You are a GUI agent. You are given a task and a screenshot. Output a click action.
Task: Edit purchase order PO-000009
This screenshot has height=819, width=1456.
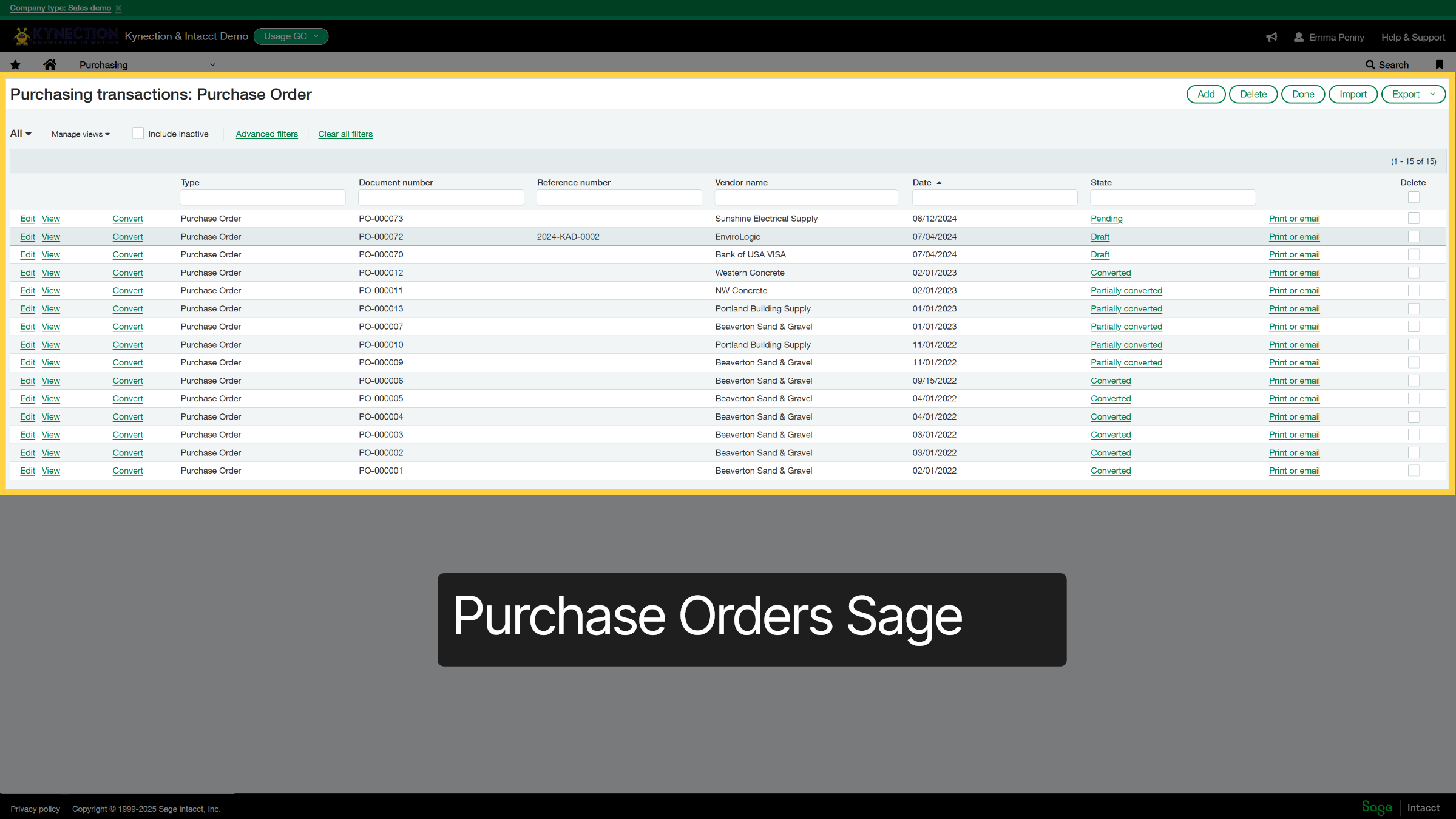pyautogui.click(x=27, y=362)
